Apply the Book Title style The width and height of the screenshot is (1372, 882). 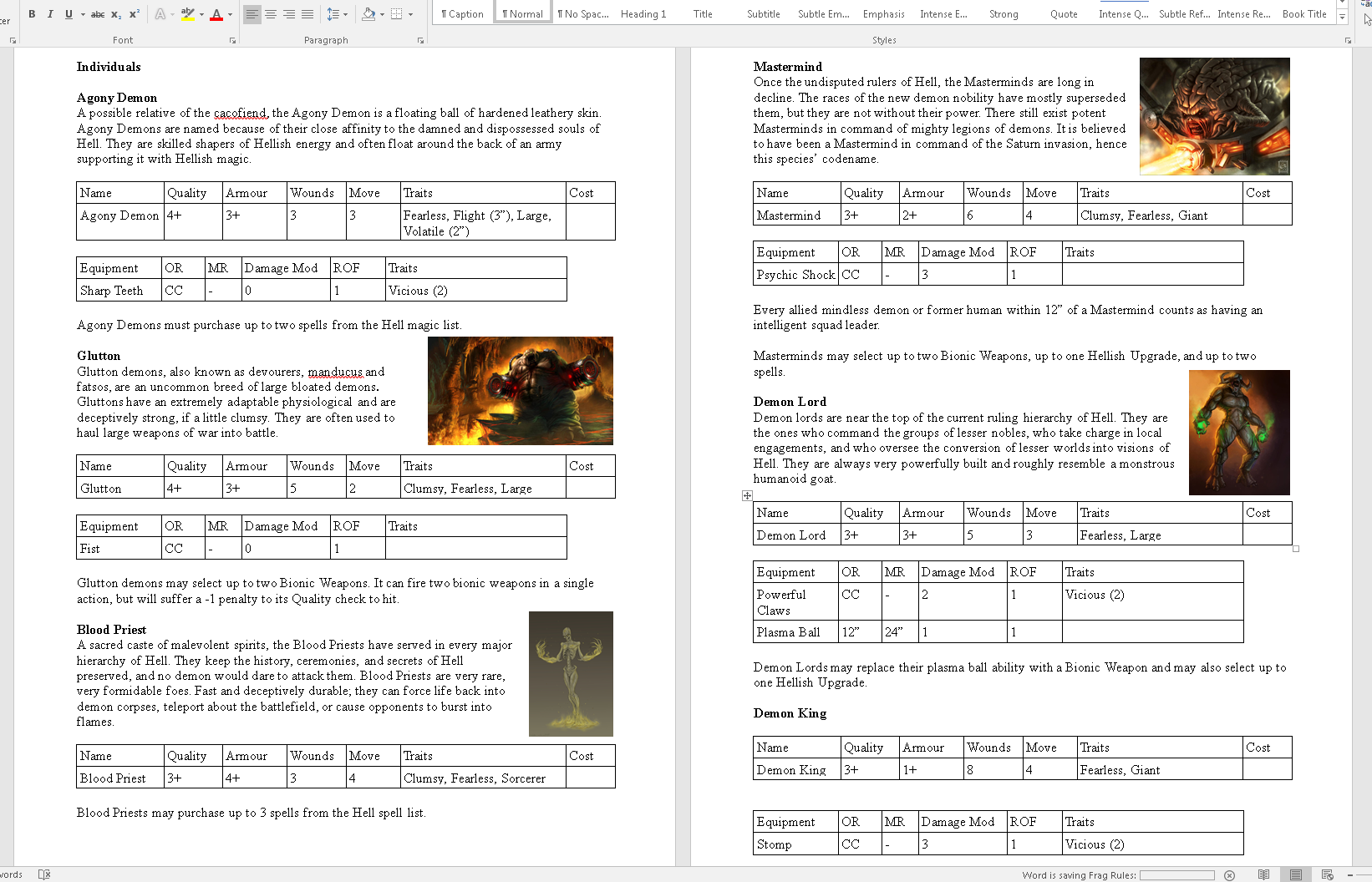[1304, 14]
